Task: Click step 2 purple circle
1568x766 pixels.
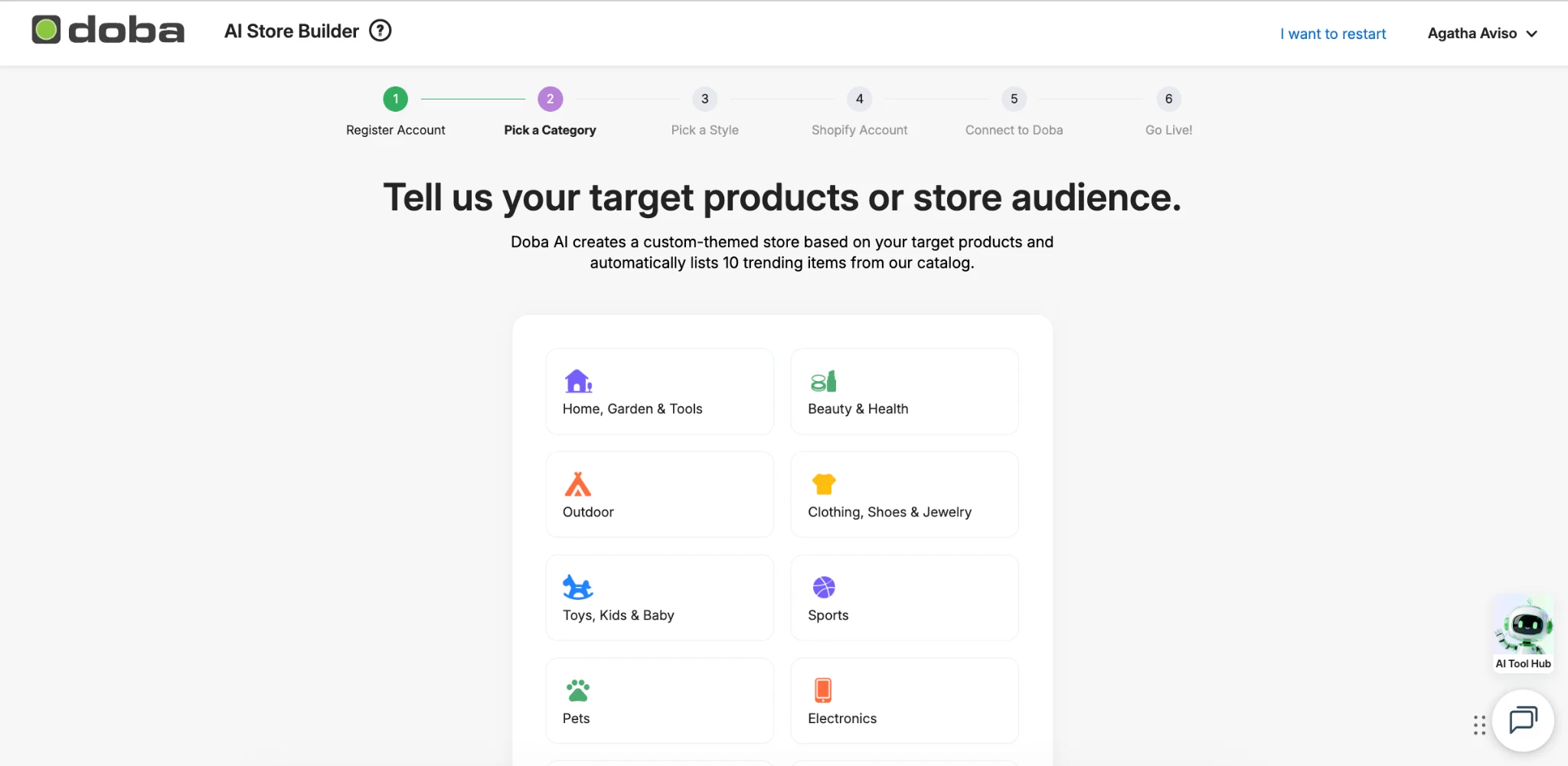Action: point(550,99)
